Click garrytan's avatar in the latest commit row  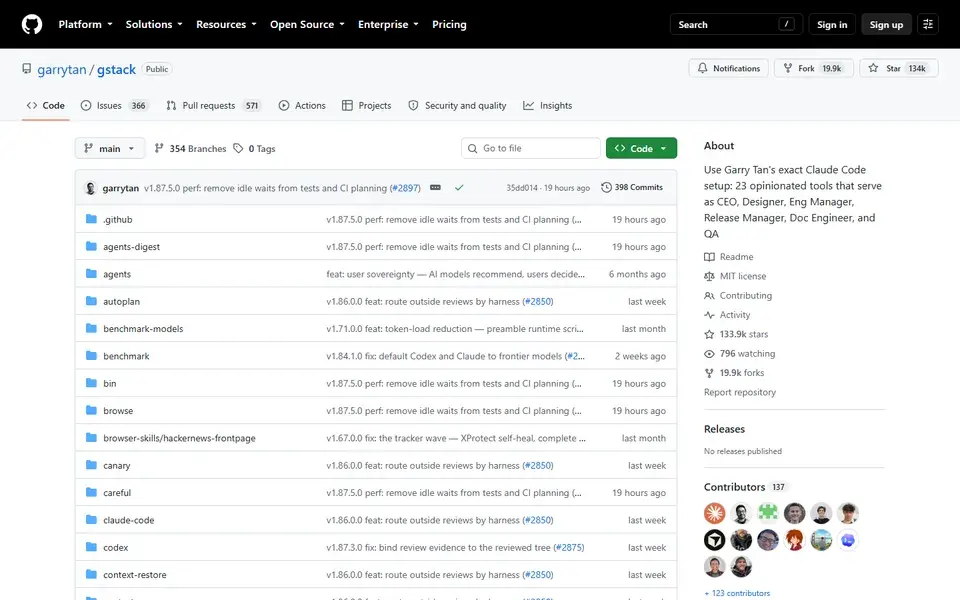pos(90,188)
